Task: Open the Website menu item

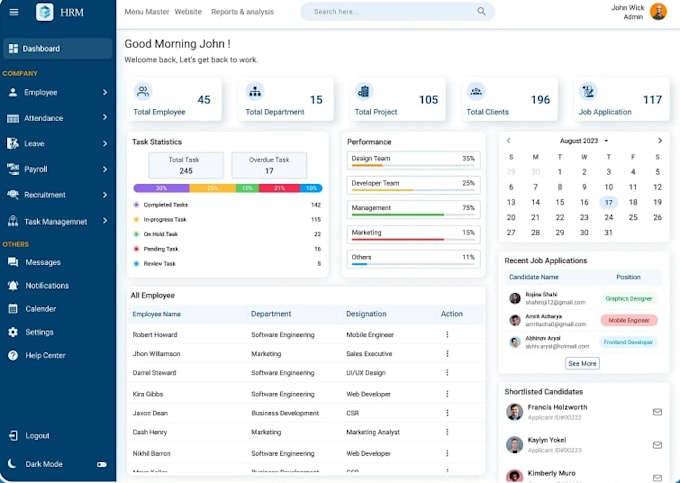Action: 188,12
